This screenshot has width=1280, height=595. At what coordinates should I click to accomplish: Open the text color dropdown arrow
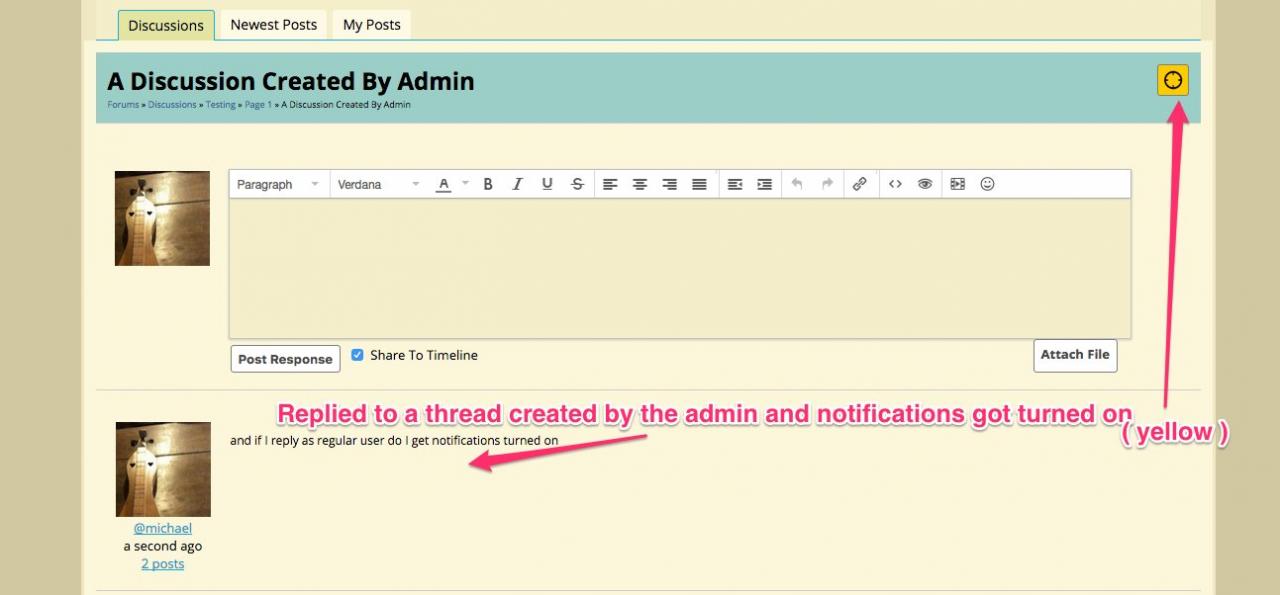click(x=465, y=184)
